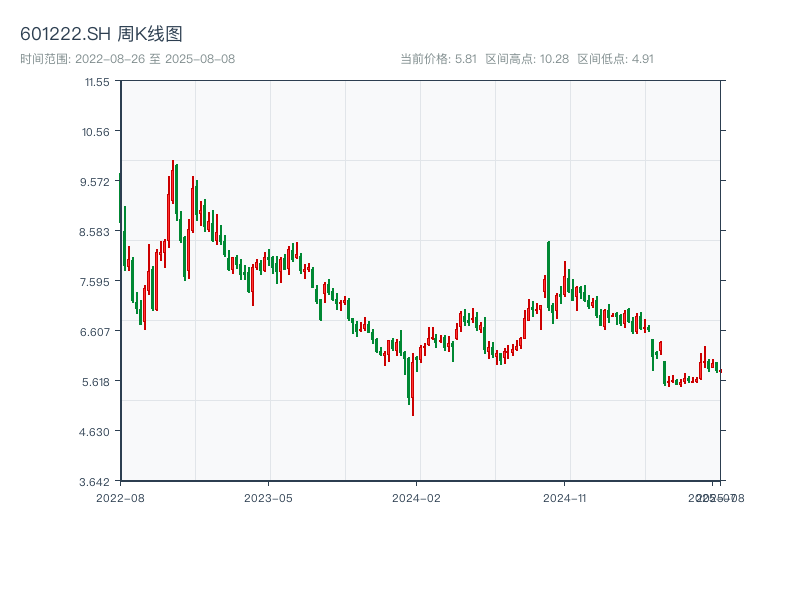Click the 6.607 y-axis tick label

[96, 332]
